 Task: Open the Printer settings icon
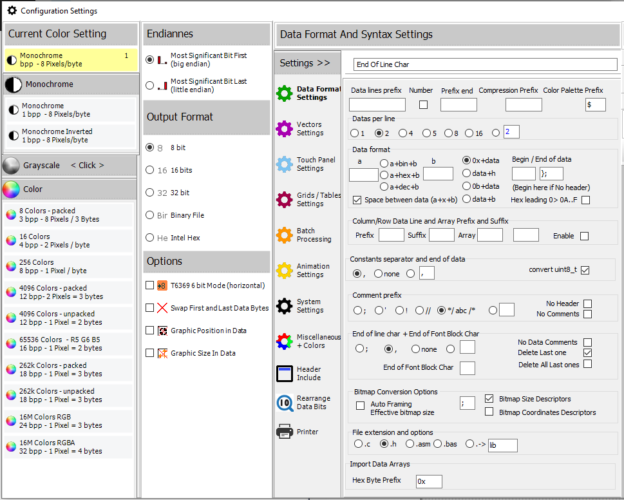click(x=283, y=432)
